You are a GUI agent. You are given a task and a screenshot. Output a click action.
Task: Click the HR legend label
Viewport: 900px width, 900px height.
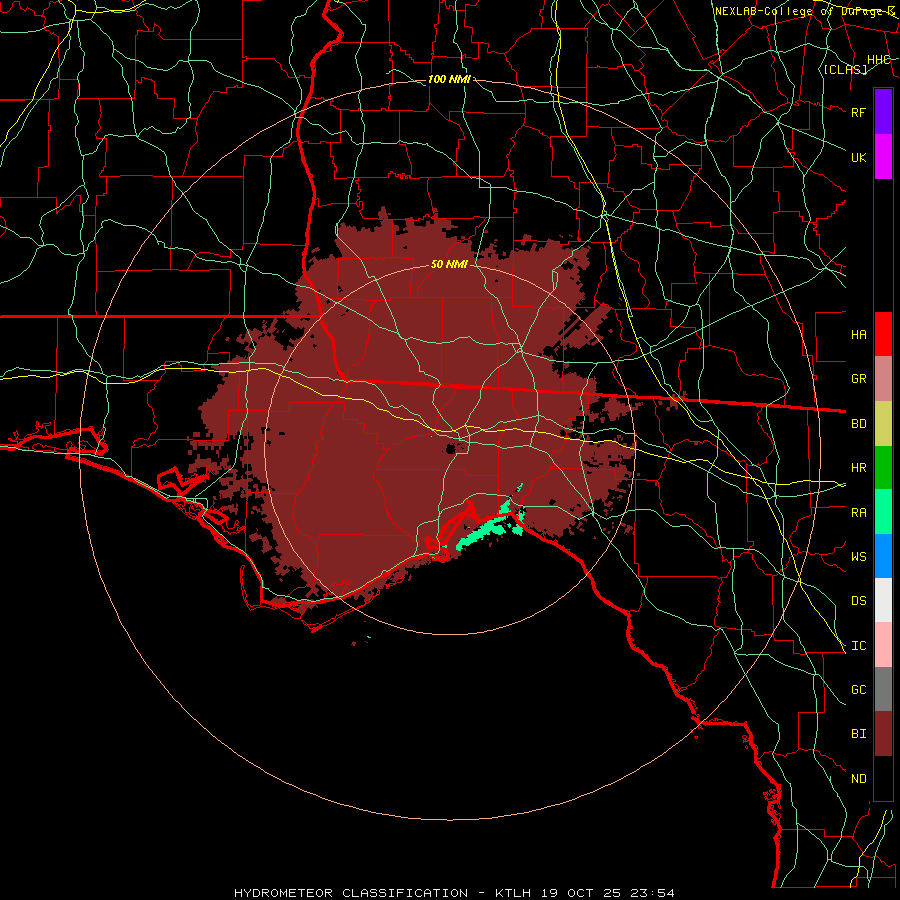click(x=858, y=468)
